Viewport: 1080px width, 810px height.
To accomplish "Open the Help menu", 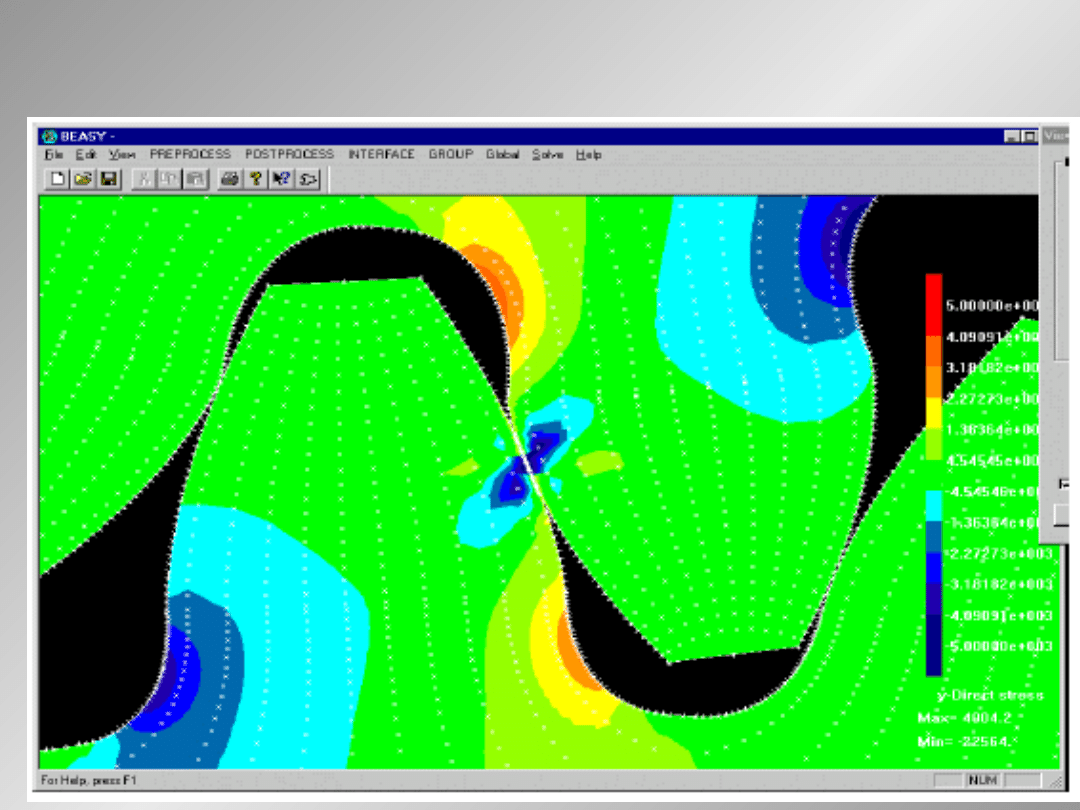I will [588, 155].
